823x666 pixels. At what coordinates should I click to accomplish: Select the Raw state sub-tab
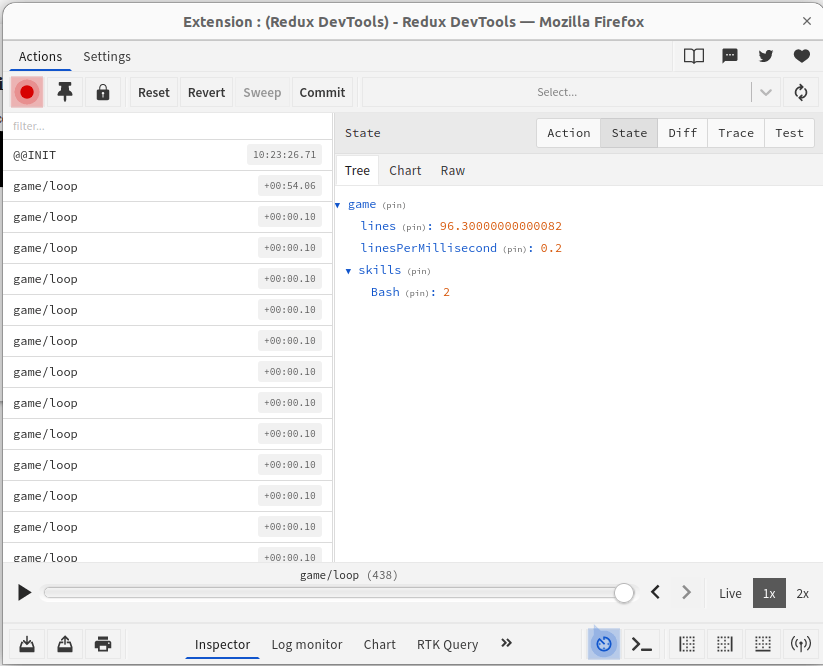point(452,171)
